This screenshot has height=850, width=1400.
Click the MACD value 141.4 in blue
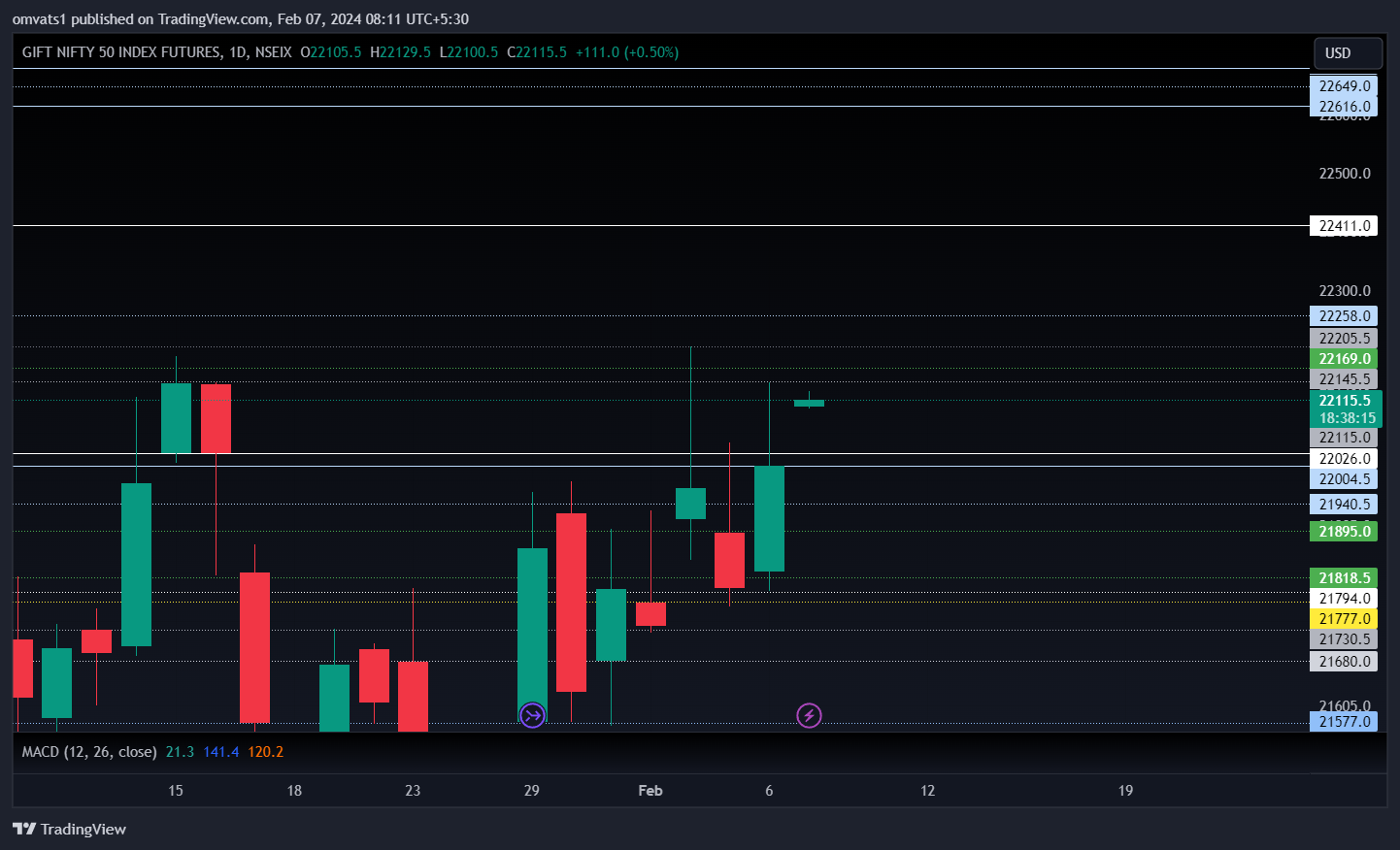[221, 752]
